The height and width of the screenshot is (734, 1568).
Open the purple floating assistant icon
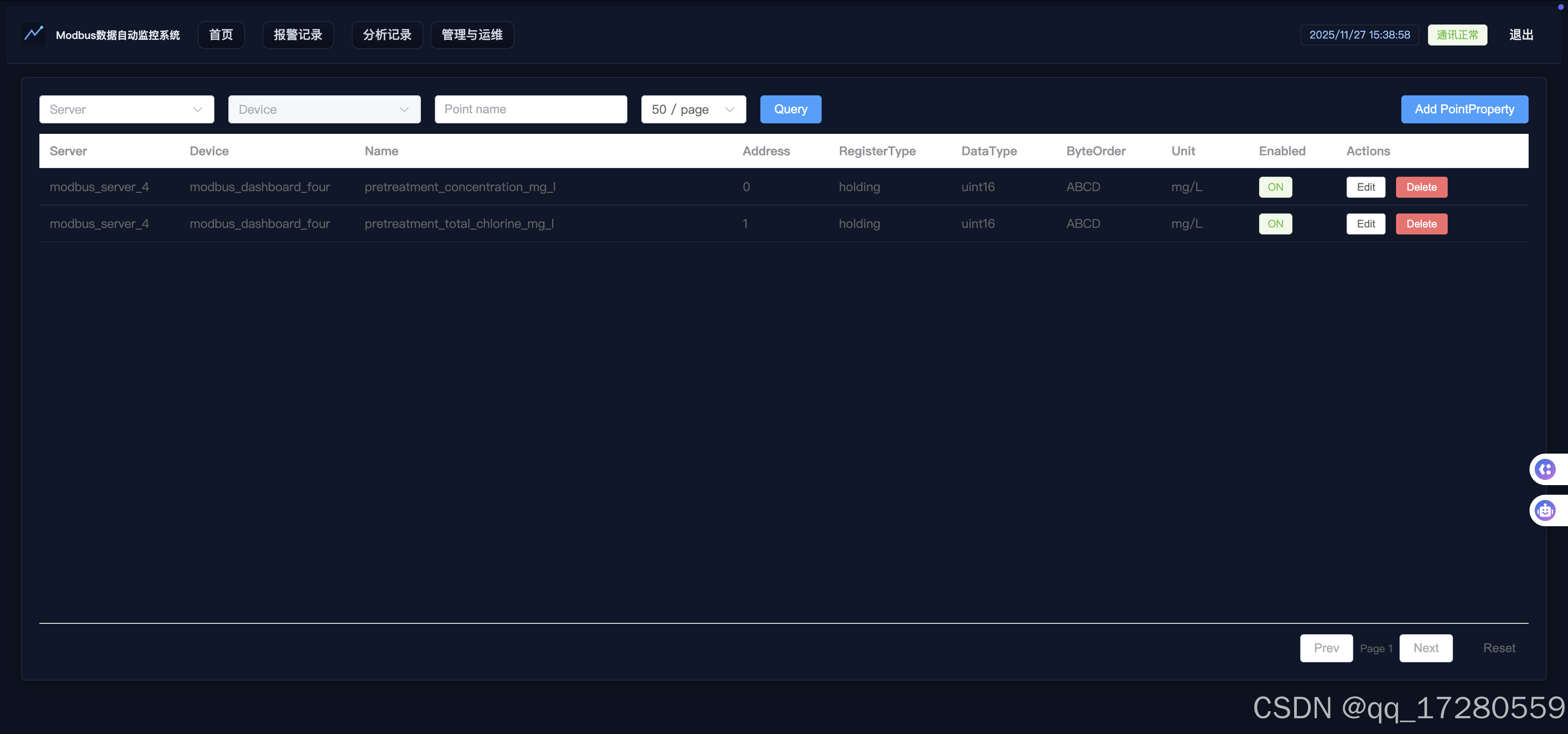1546,469
